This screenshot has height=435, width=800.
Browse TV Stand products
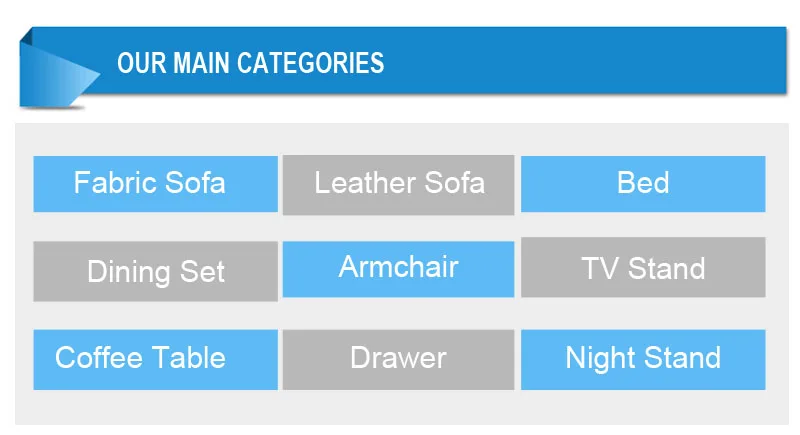click(643, 268)
